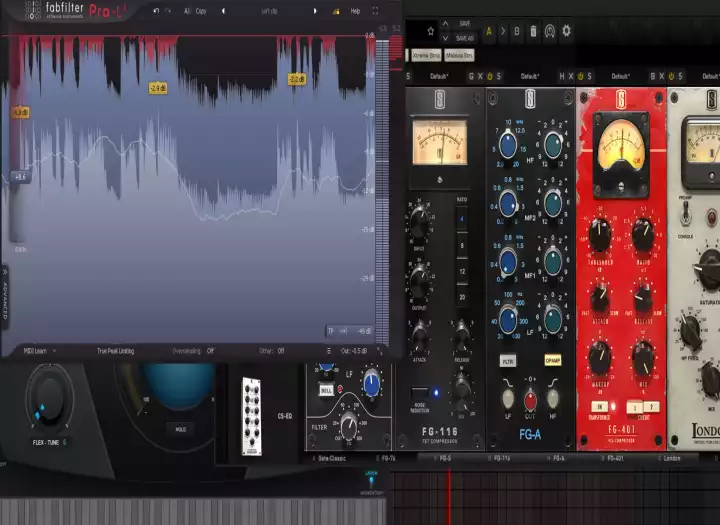Remove module H with its X icon
Viewport: 720px width, 525px height.
[x=571, y=76]
